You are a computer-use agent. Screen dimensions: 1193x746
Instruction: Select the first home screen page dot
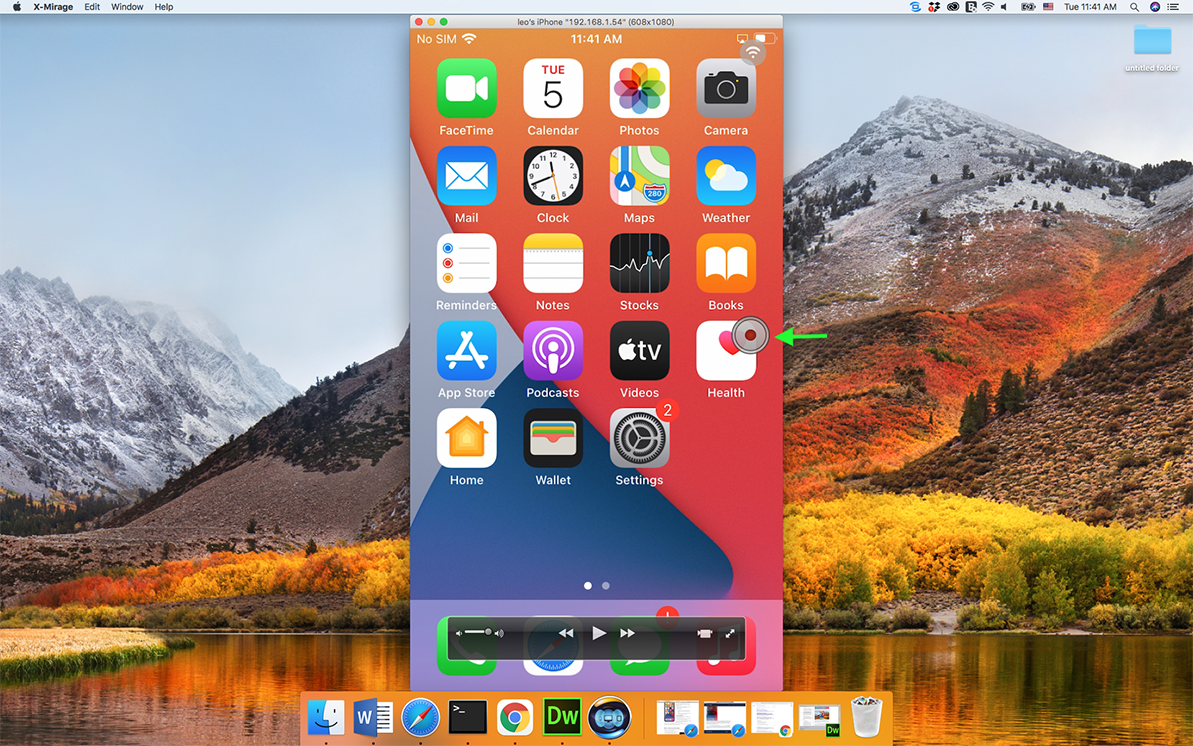click(587, 585)
